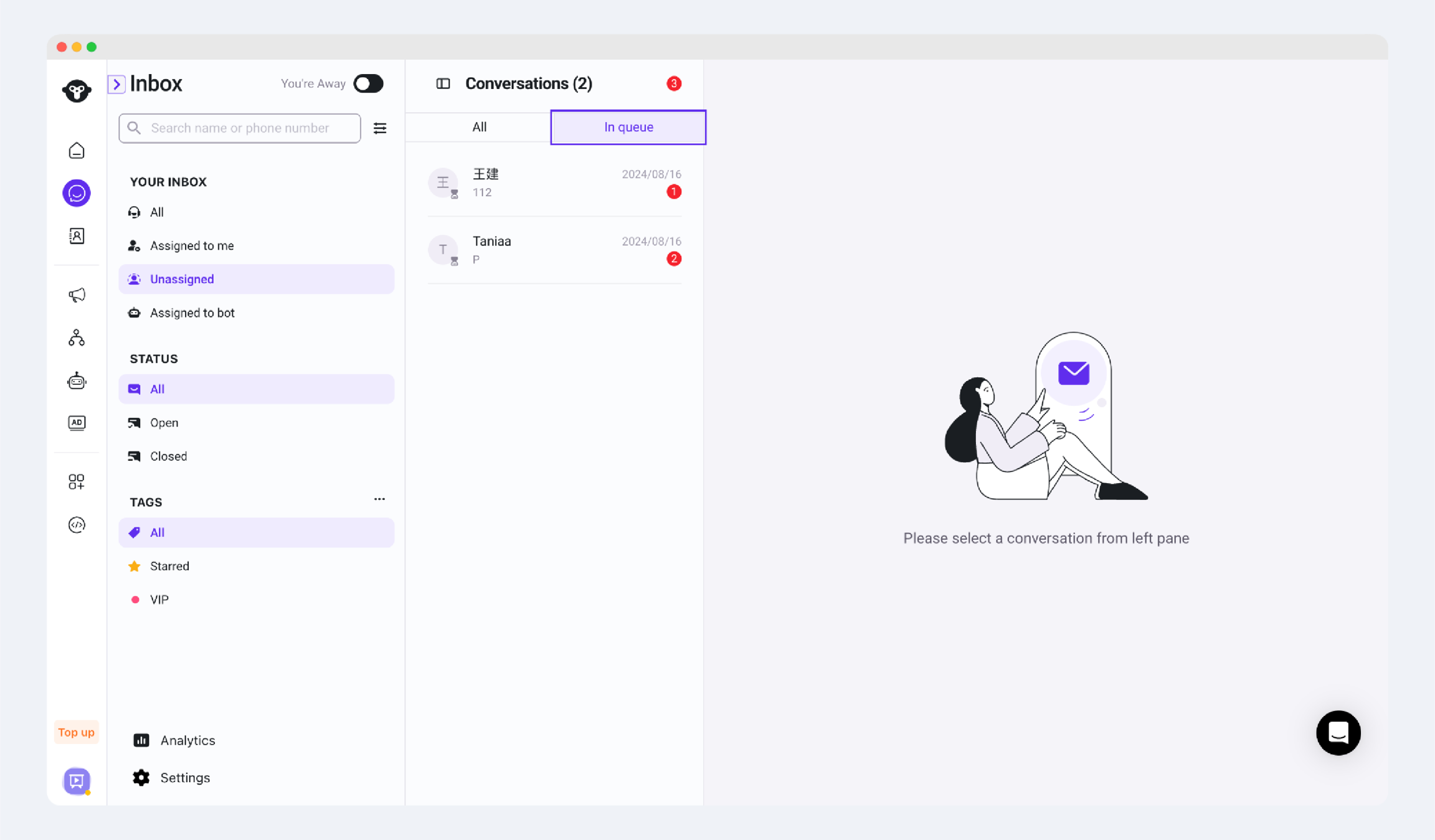
Task: Open the developer API code icon
Action: (x=77, y=525)
